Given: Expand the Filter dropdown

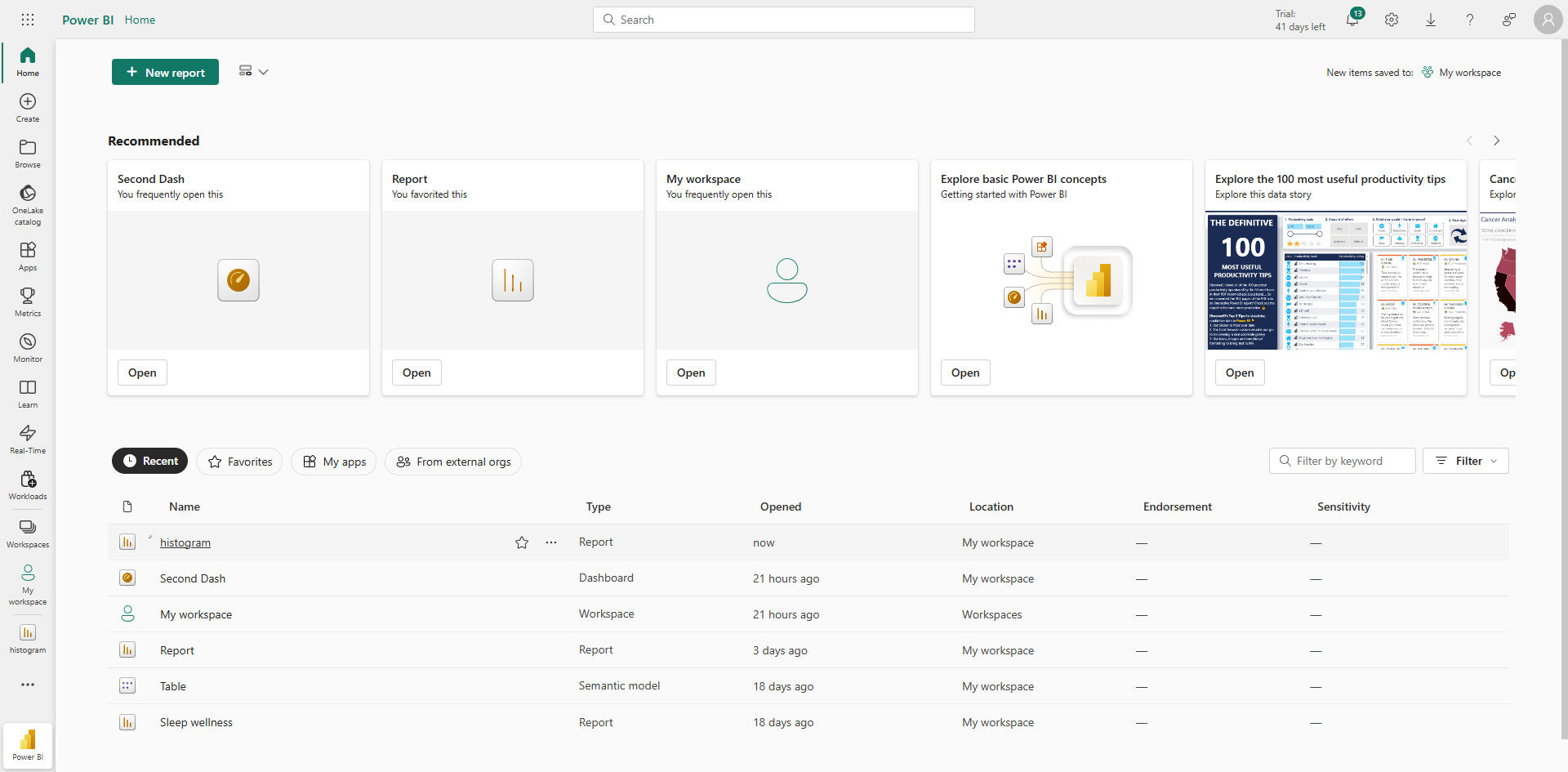Looking at the screenshot, I should 1466,461.
